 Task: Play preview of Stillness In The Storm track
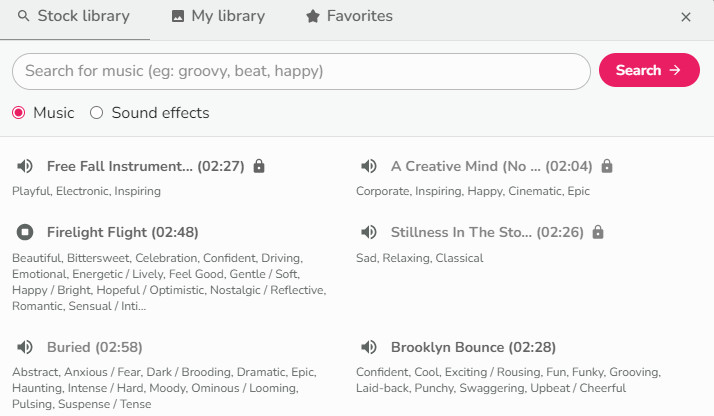[369, 232]
